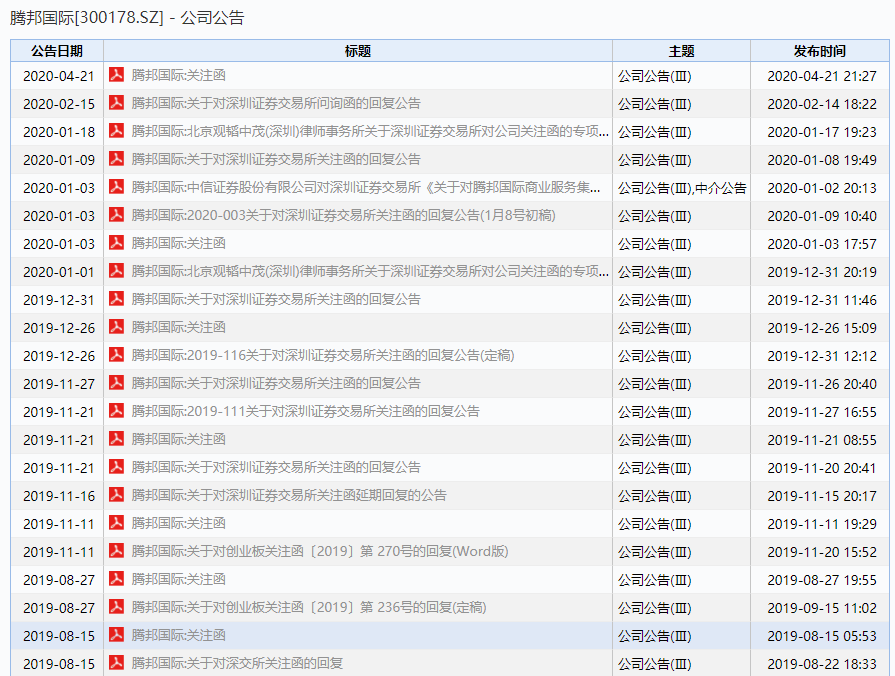Select publish time 2019-08-22 18:33

click(x=821, y=663)
